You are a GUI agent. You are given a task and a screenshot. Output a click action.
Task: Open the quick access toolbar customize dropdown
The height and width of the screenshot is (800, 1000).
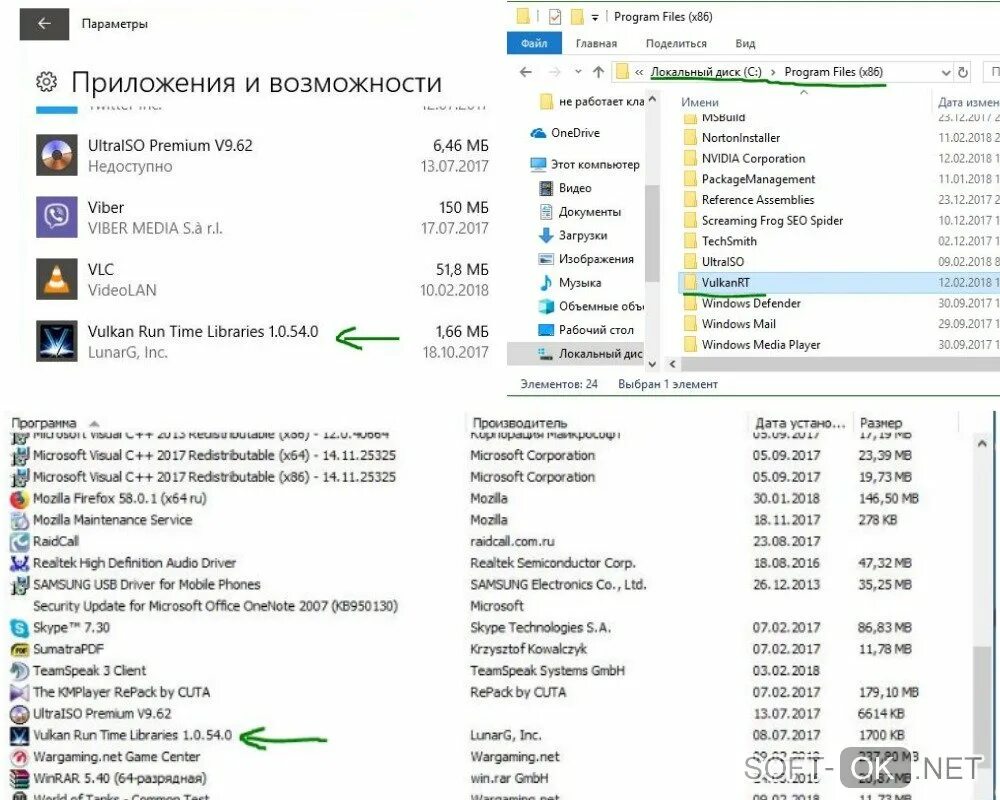click(x=595, y=17)
